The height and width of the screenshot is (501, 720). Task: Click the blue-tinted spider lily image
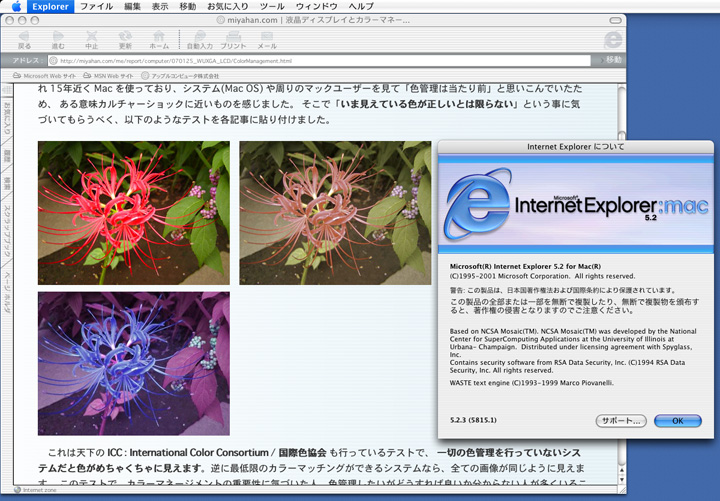click(133, 363)
